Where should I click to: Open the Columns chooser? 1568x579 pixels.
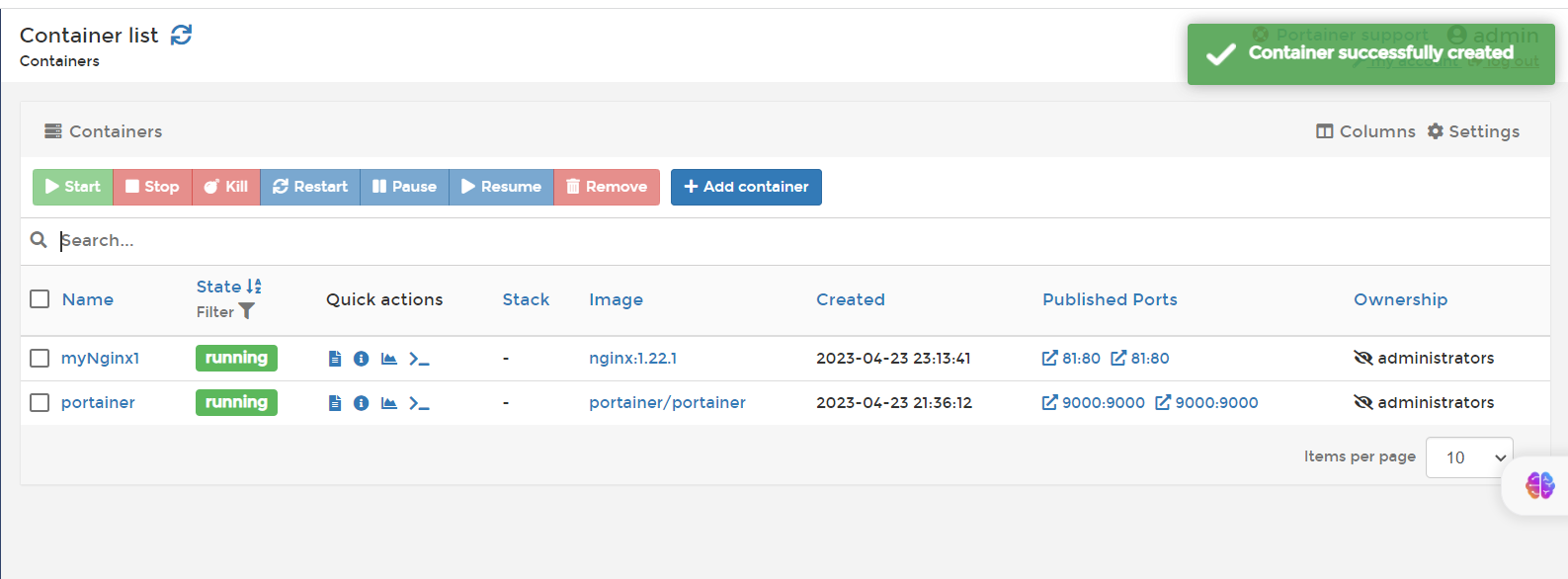point(1365,131)
